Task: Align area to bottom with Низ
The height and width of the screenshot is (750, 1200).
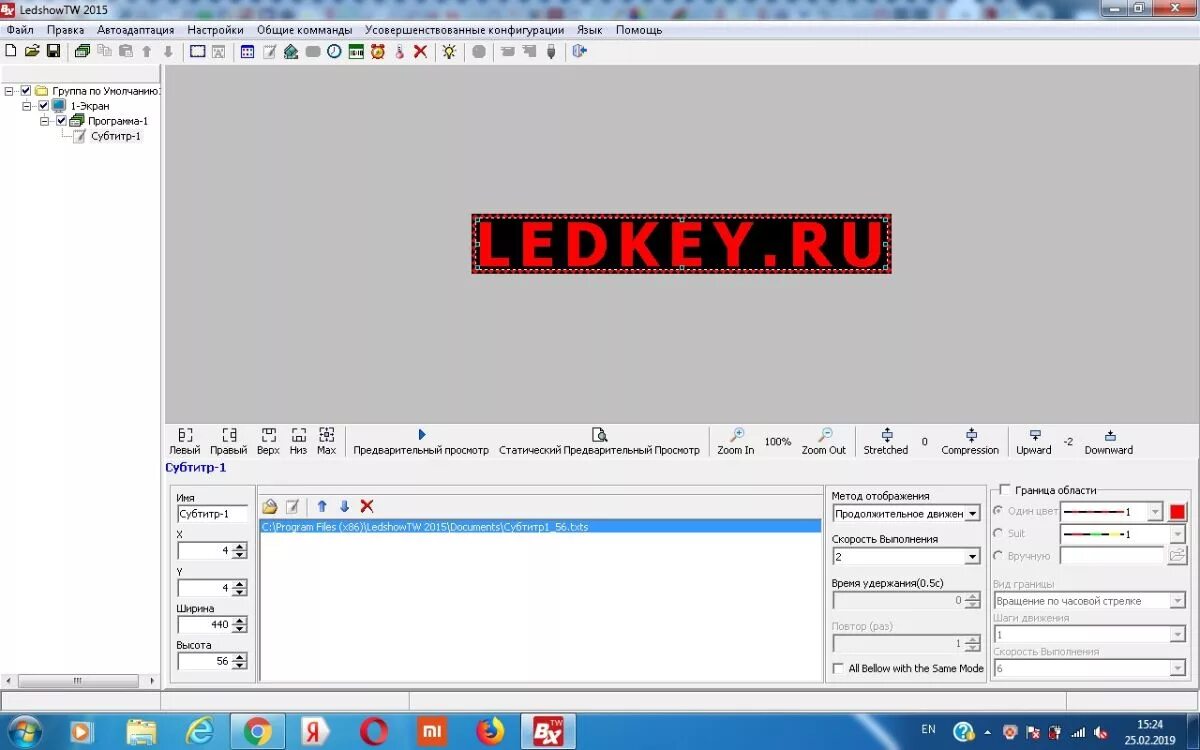Action: click(x=298, y=441)
